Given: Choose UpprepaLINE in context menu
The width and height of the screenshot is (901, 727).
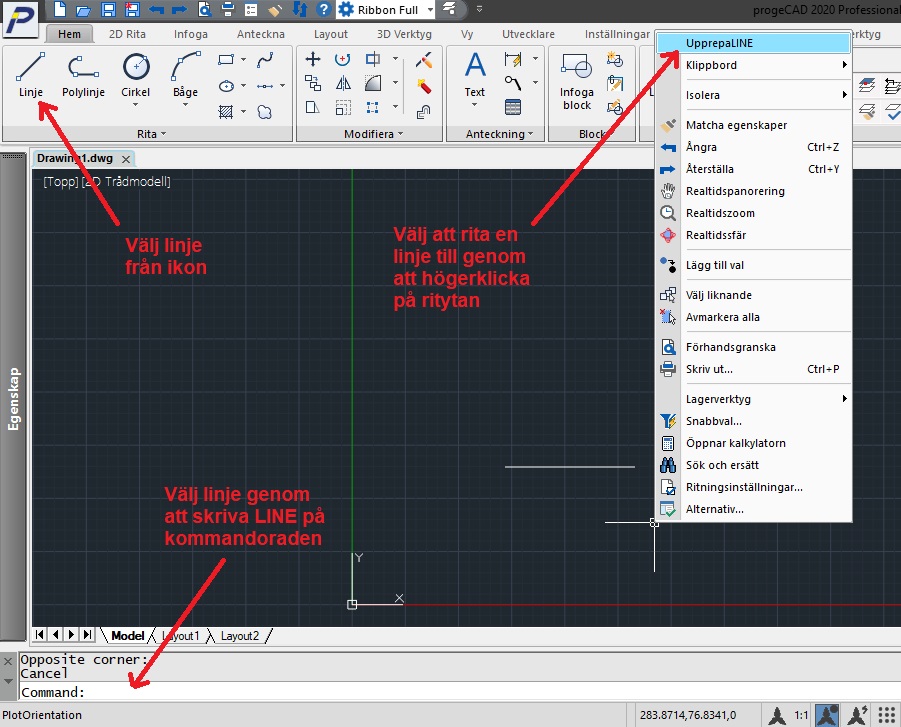Looking at the screenshot, I should (753, 43).
